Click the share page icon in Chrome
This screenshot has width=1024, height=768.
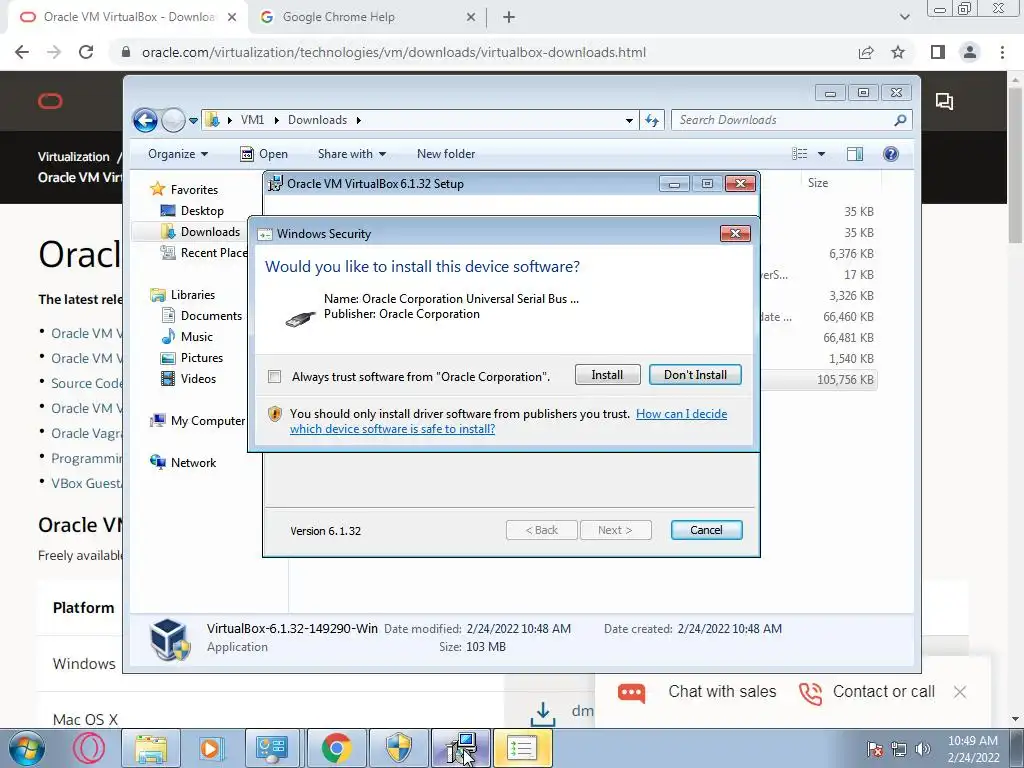866,52
